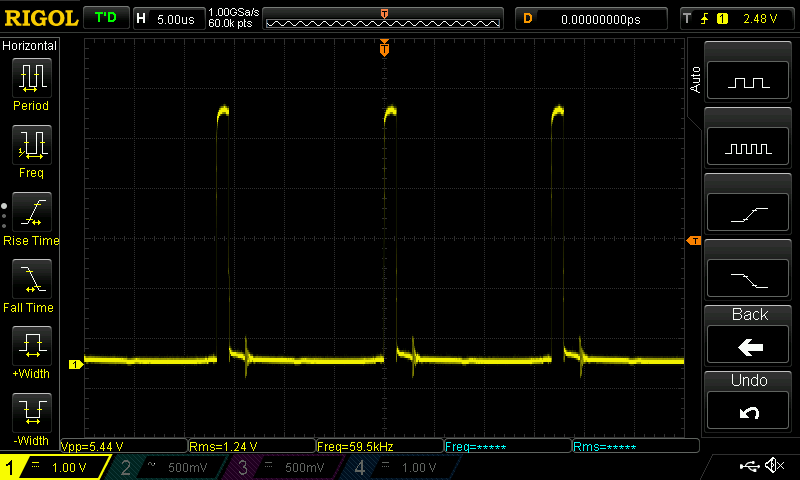
Task: Click the orange trigger position marker atop the grid
Action: point(384,47)
